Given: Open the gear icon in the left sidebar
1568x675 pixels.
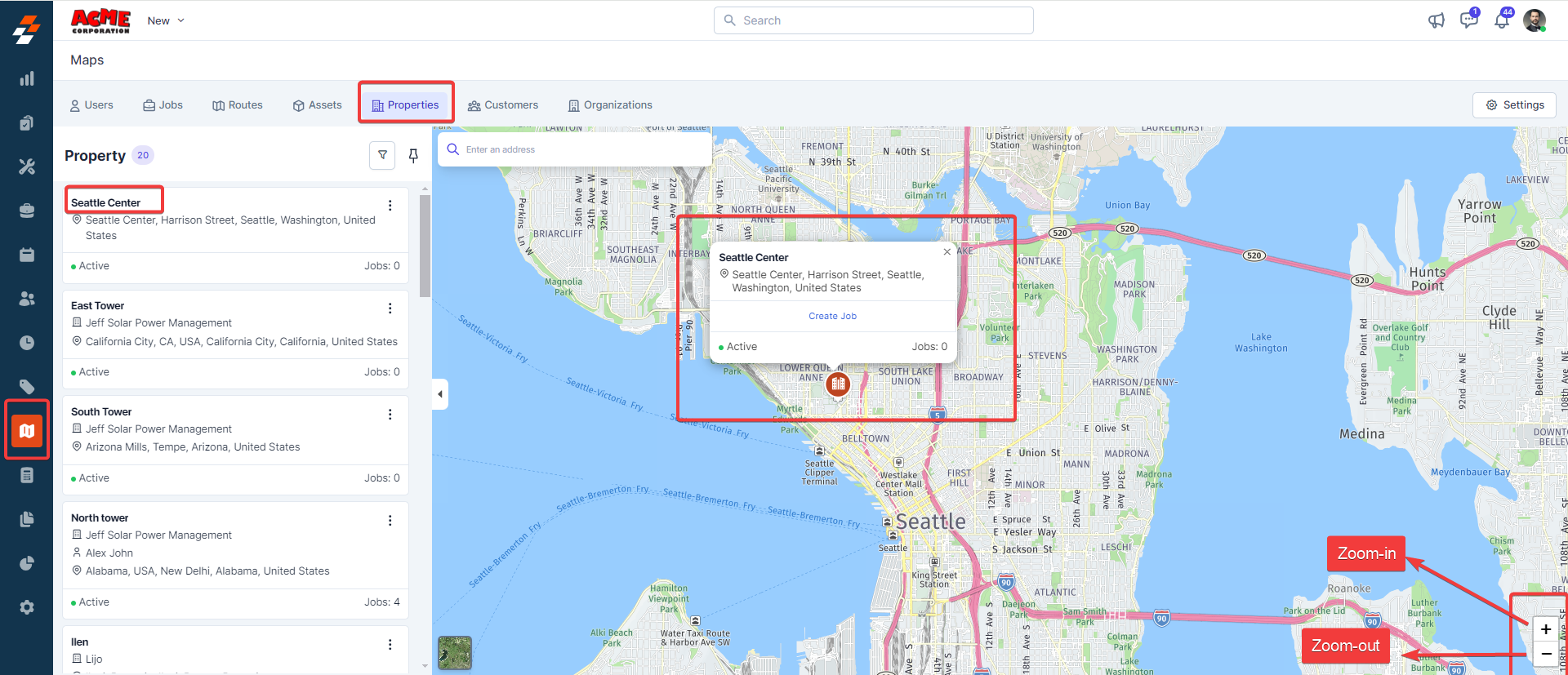Looking at the screenshot, I should tap(27, 607).
